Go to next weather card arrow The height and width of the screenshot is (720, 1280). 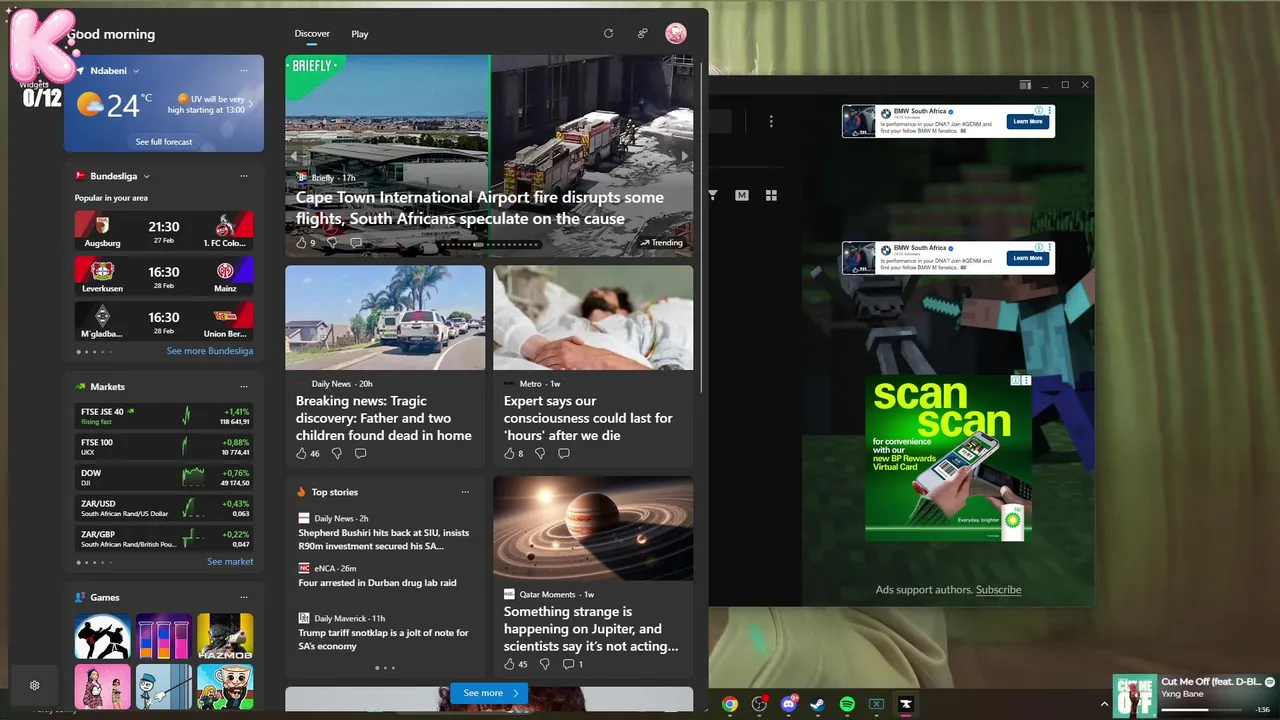(250, 104)
